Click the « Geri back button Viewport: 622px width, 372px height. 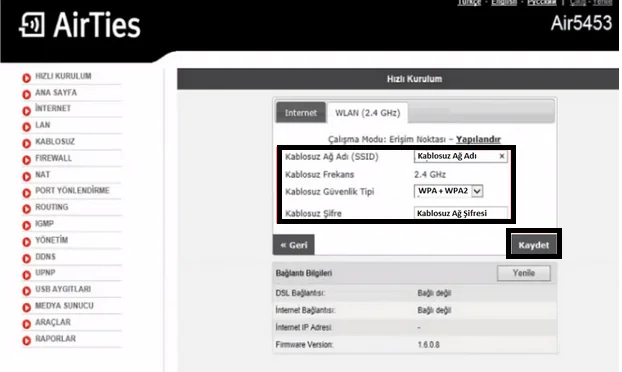click(294, 245)
